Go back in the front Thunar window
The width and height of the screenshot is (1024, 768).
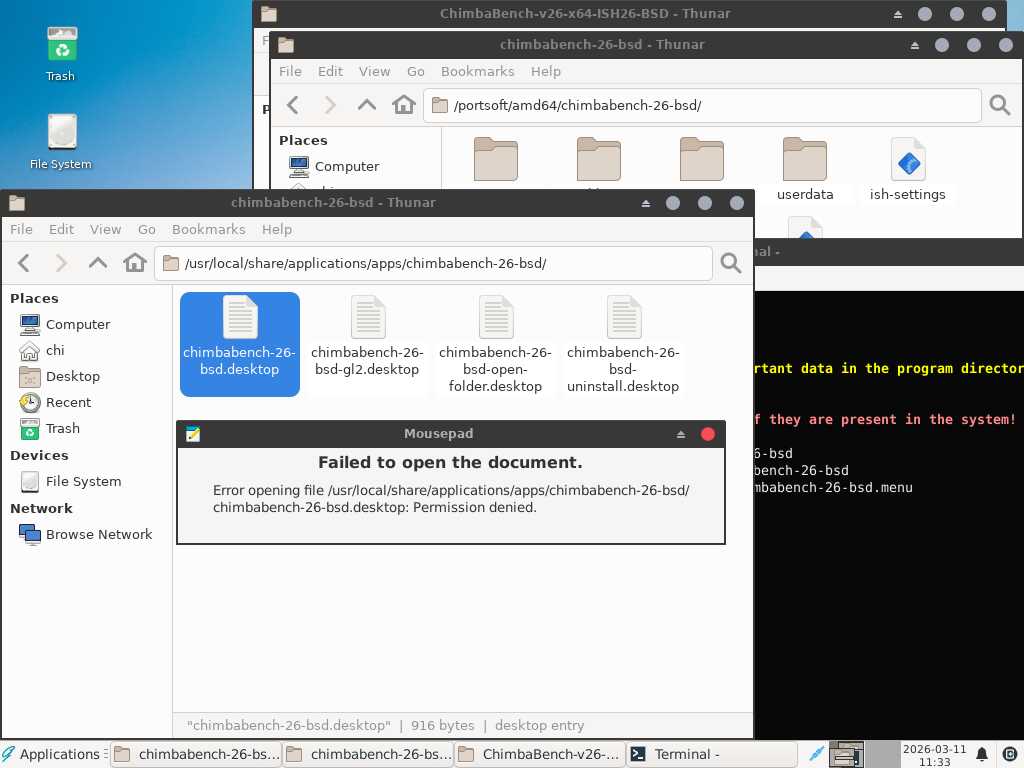tap(24, 263)
